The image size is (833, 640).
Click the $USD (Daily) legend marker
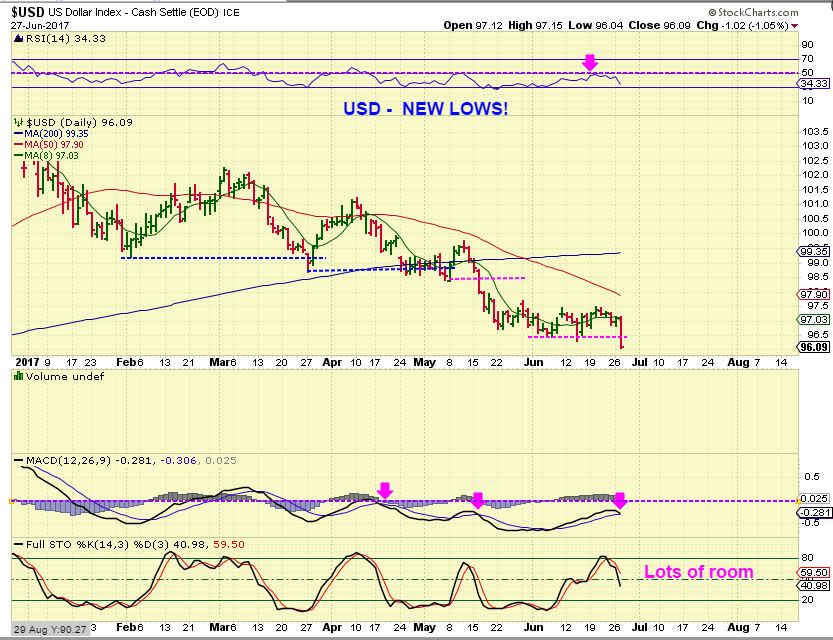pos(17,122)
